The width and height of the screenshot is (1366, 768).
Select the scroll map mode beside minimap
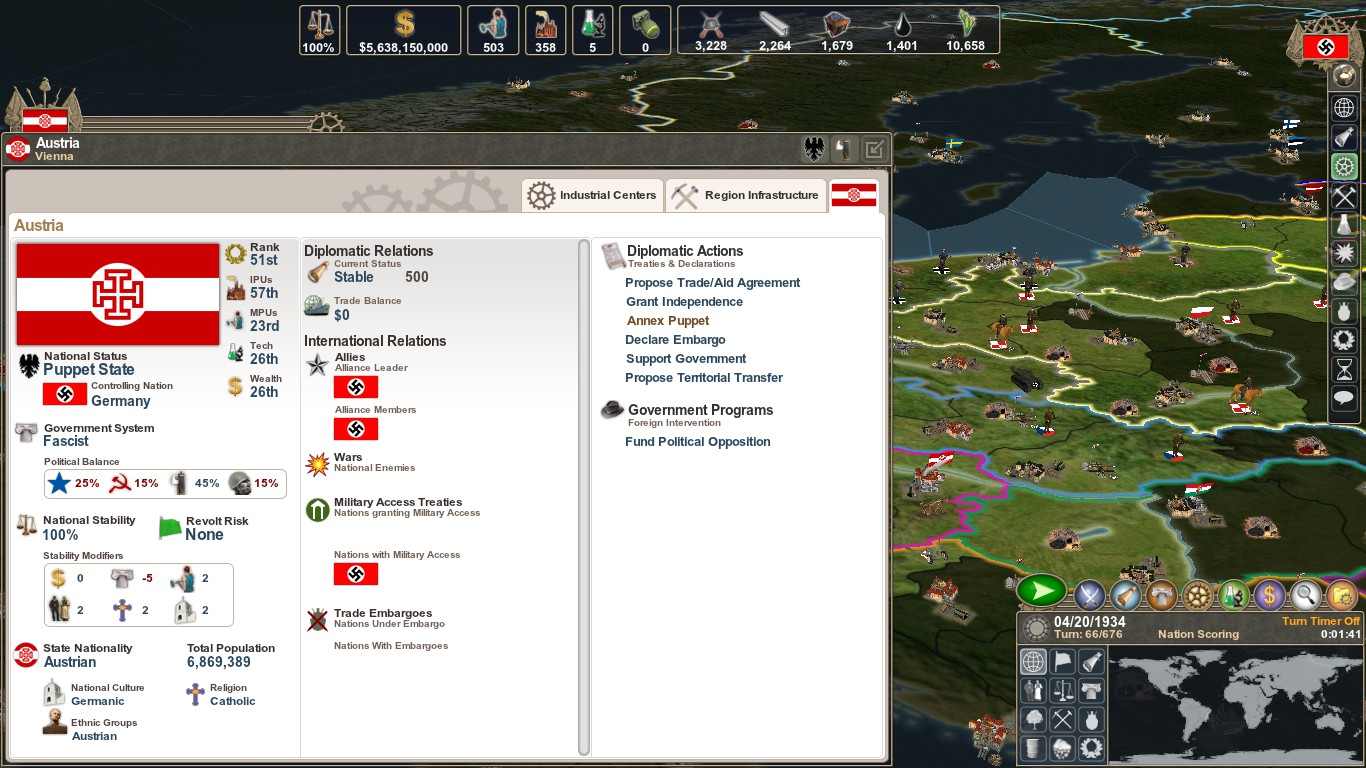point(1091,662)
